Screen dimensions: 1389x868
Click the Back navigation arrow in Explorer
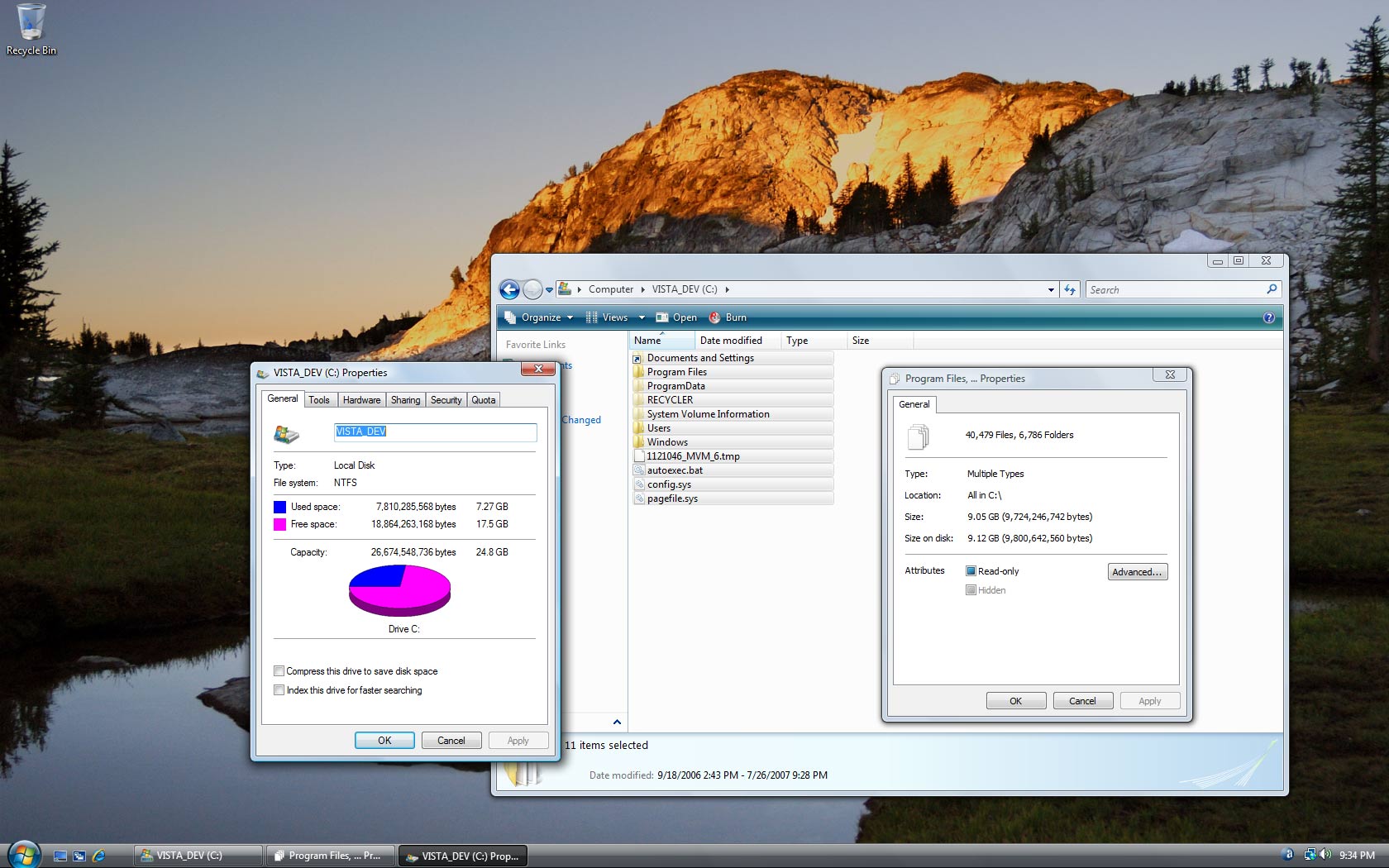510,289
